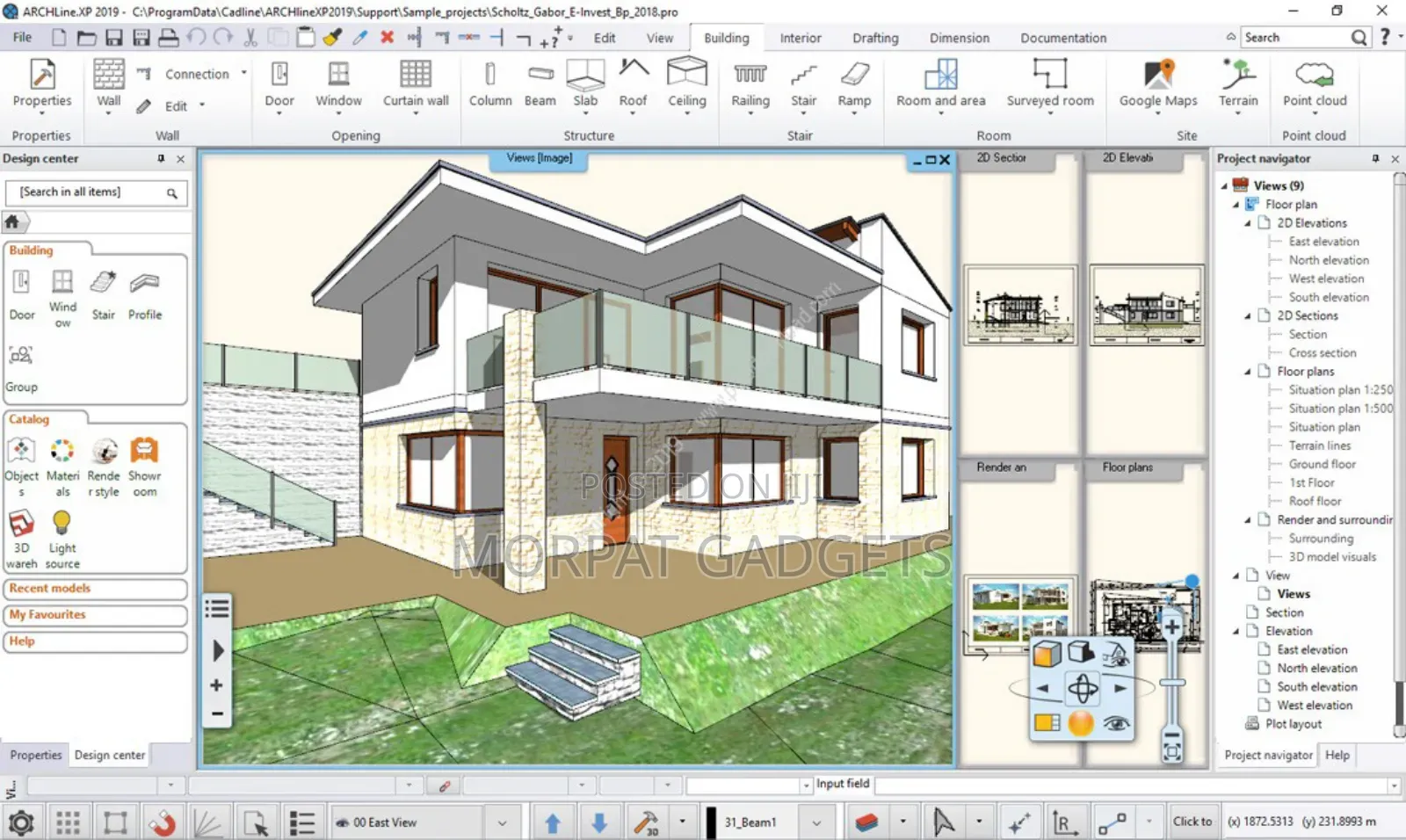Open the Drafting ribbon tab
Viewport: 1406px width, 840px height.
point(875,38)
